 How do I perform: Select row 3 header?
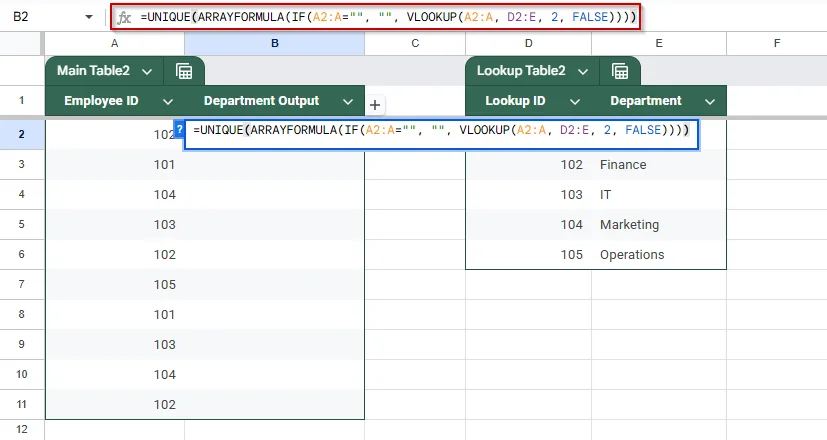click(22, 164)
